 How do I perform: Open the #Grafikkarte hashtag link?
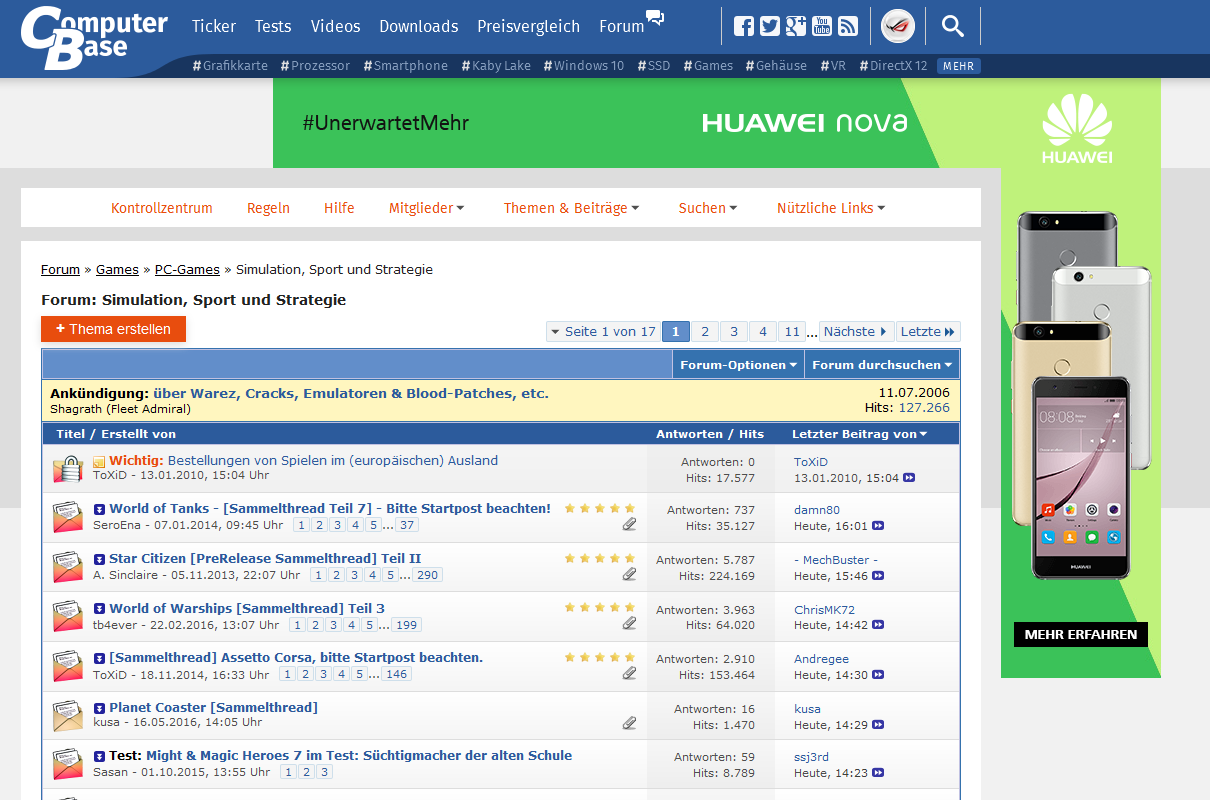(230, 66)
